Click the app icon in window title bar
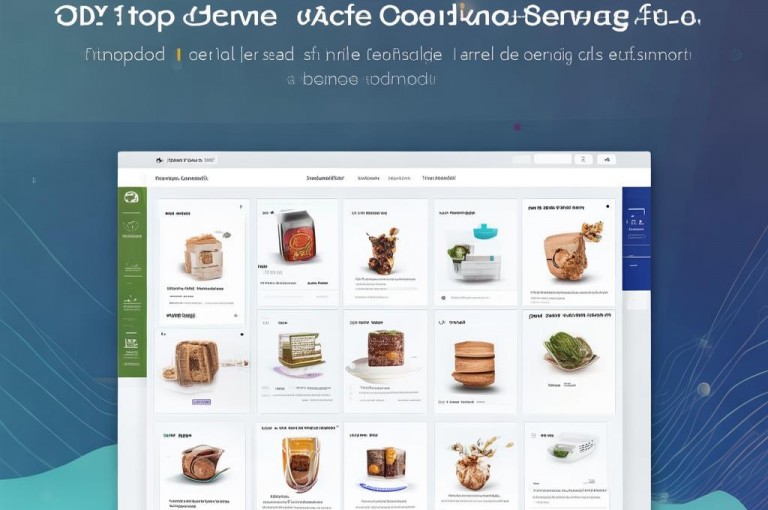768x510 pixels. coord(159,160)
